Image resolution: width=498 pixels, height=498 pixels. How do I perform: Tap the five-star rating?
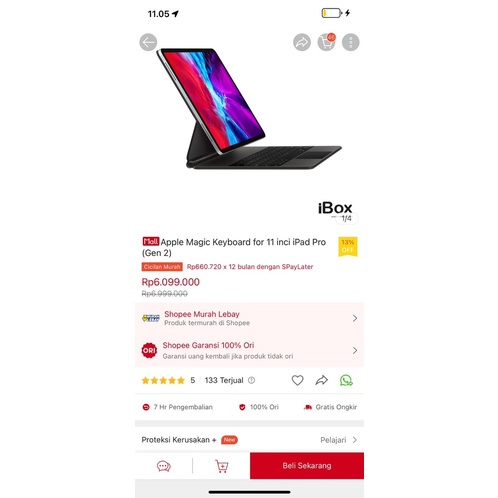(163, 380)
